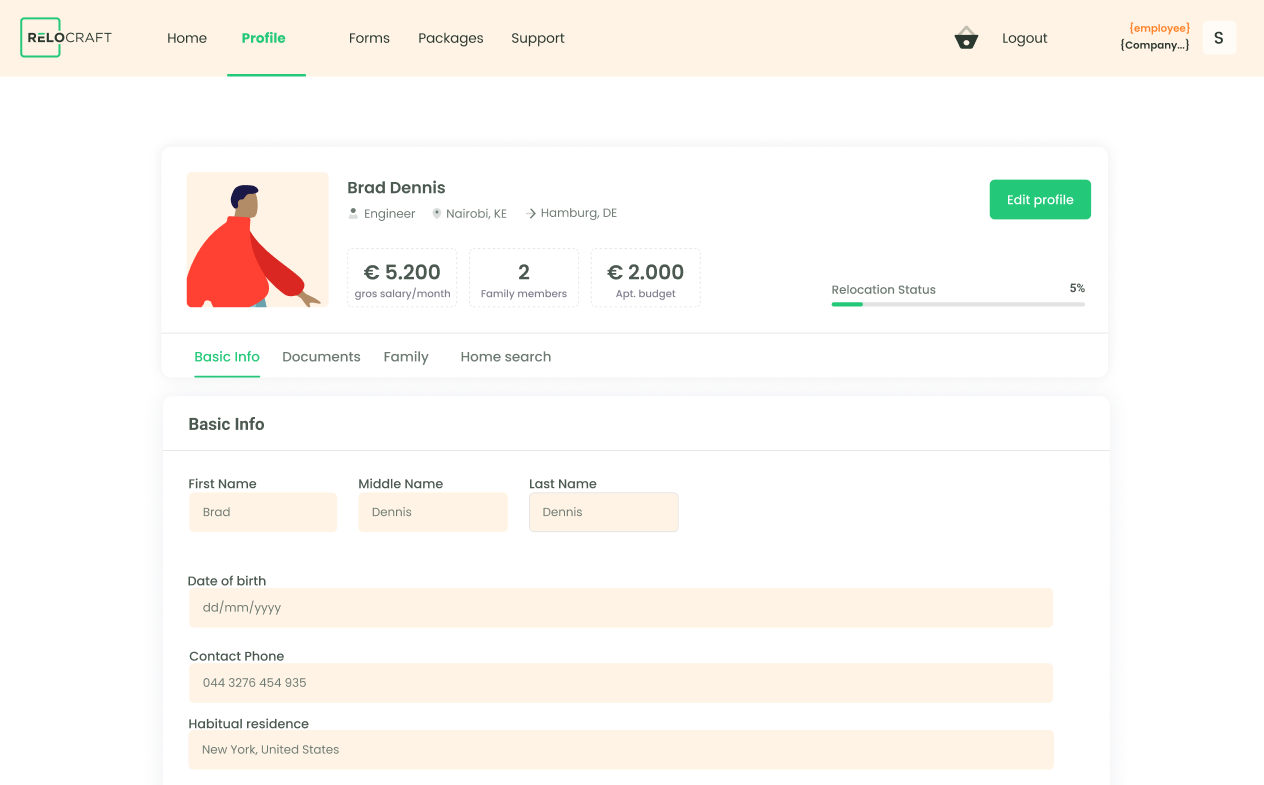Click the 5% relocation status value
Screen dimensions: 1264x785
coord(1077,288)
